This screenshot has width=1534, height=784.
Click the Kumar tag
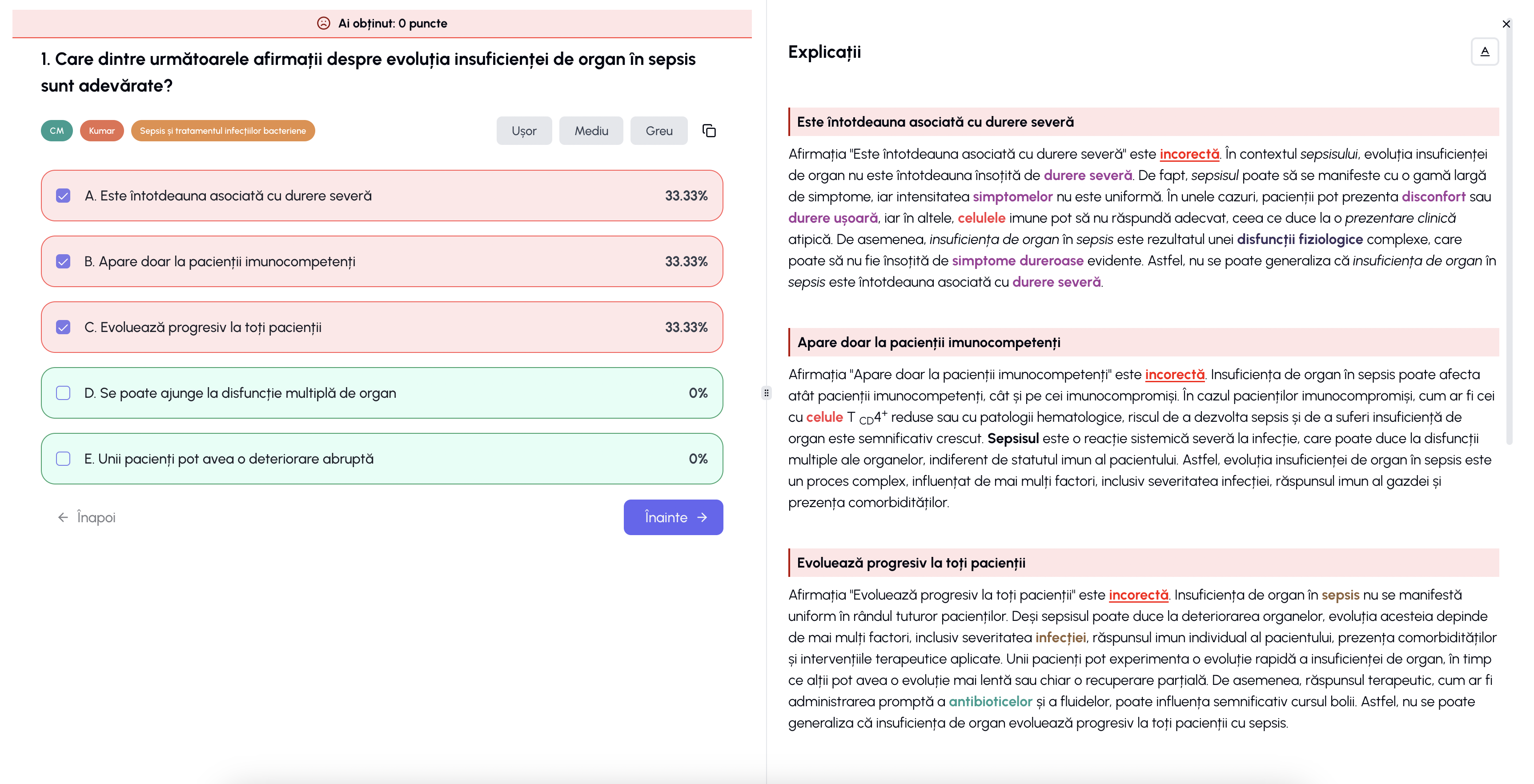point(102,130)
